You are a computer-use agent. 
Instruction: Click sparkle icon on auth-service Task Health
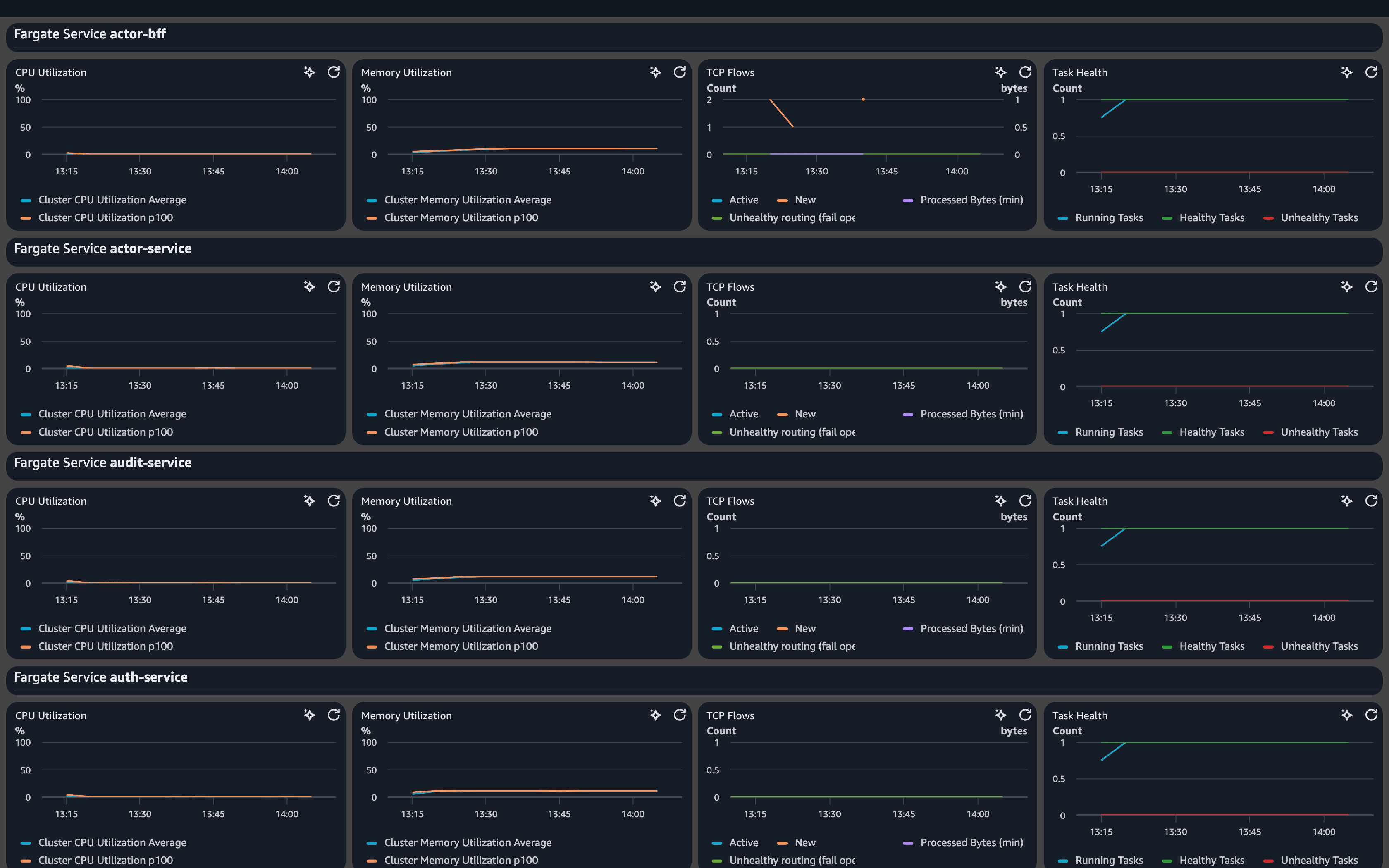click(1347, 715)
